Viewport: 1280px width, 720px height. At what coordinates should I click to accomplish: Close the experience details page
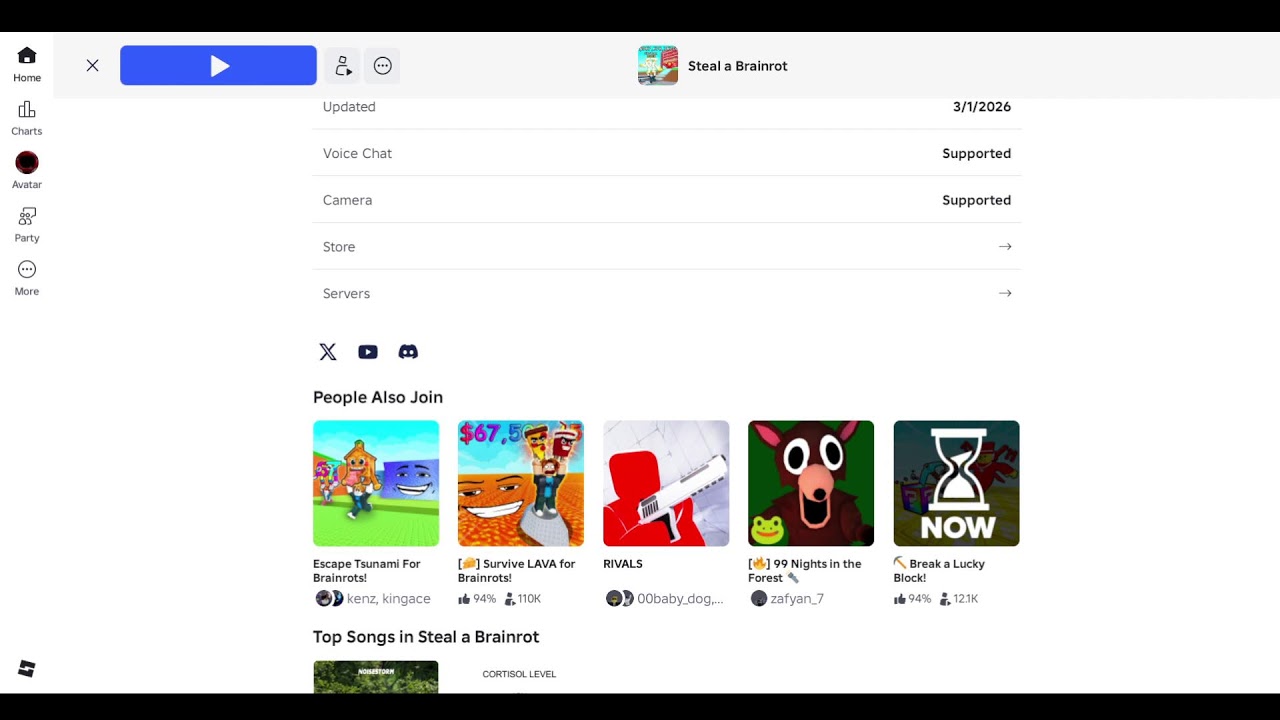click(x=92, y=66)
